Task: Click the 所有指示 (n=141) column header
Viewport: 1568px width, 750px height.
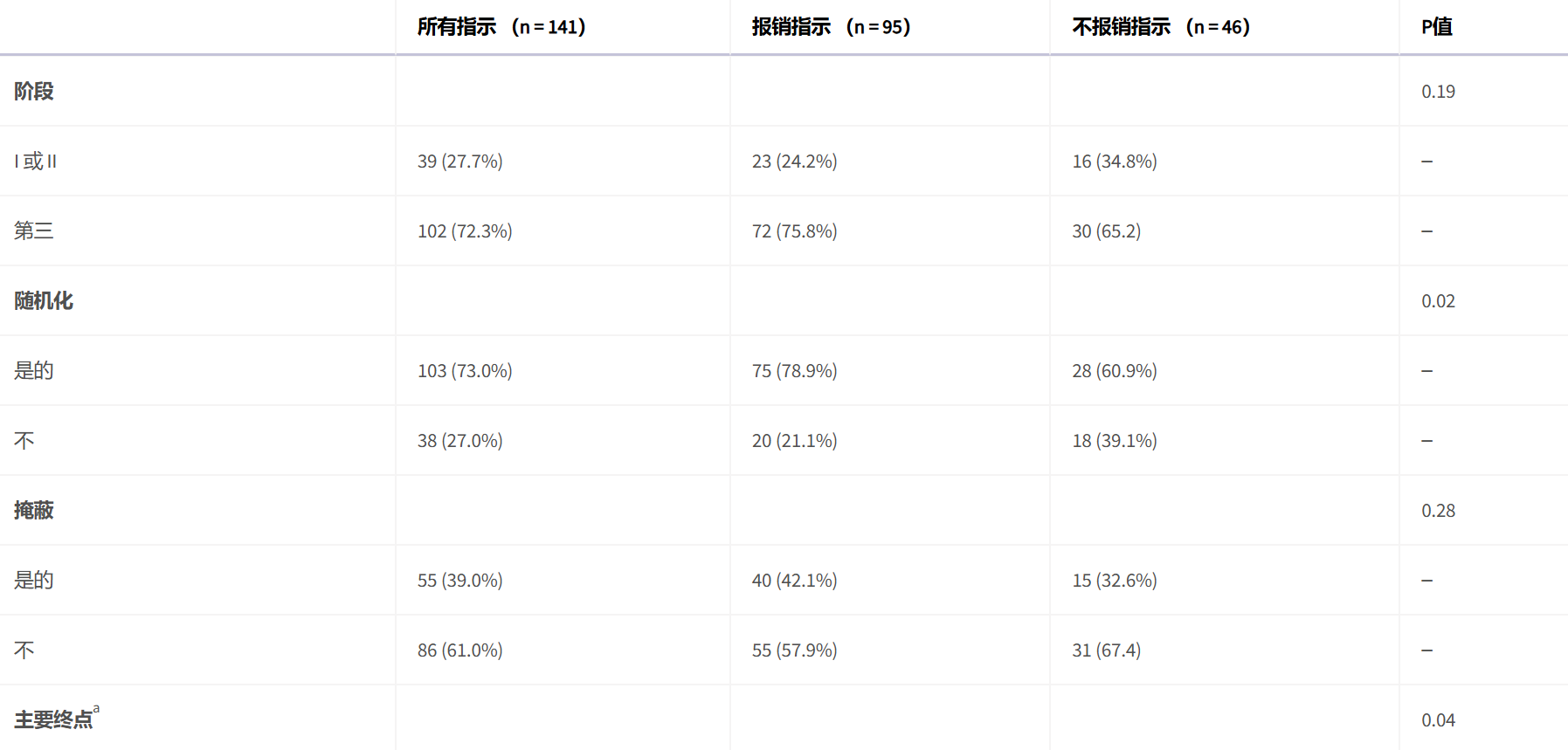Action: (x=501, y=27)
